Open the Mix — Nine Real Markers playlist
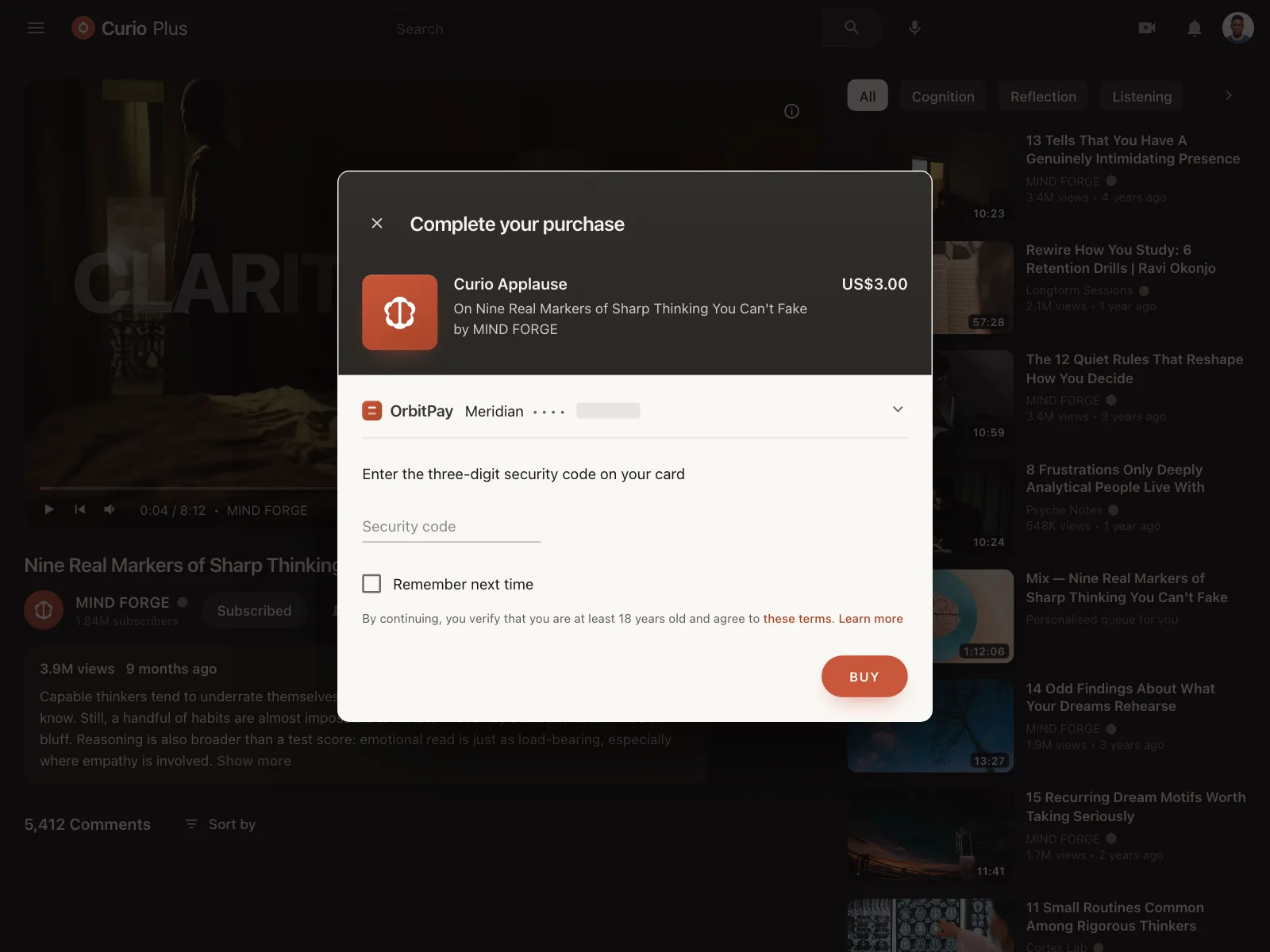1270x952 pixels. click(x=1126, y=588)
